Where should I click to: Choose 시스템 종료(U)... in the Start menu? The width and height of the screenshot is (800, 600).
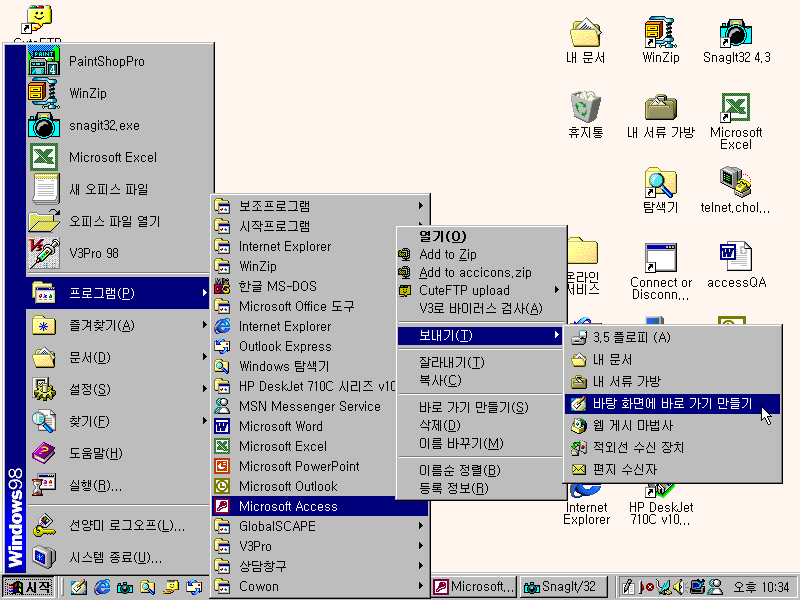click(x=119, y=558)
